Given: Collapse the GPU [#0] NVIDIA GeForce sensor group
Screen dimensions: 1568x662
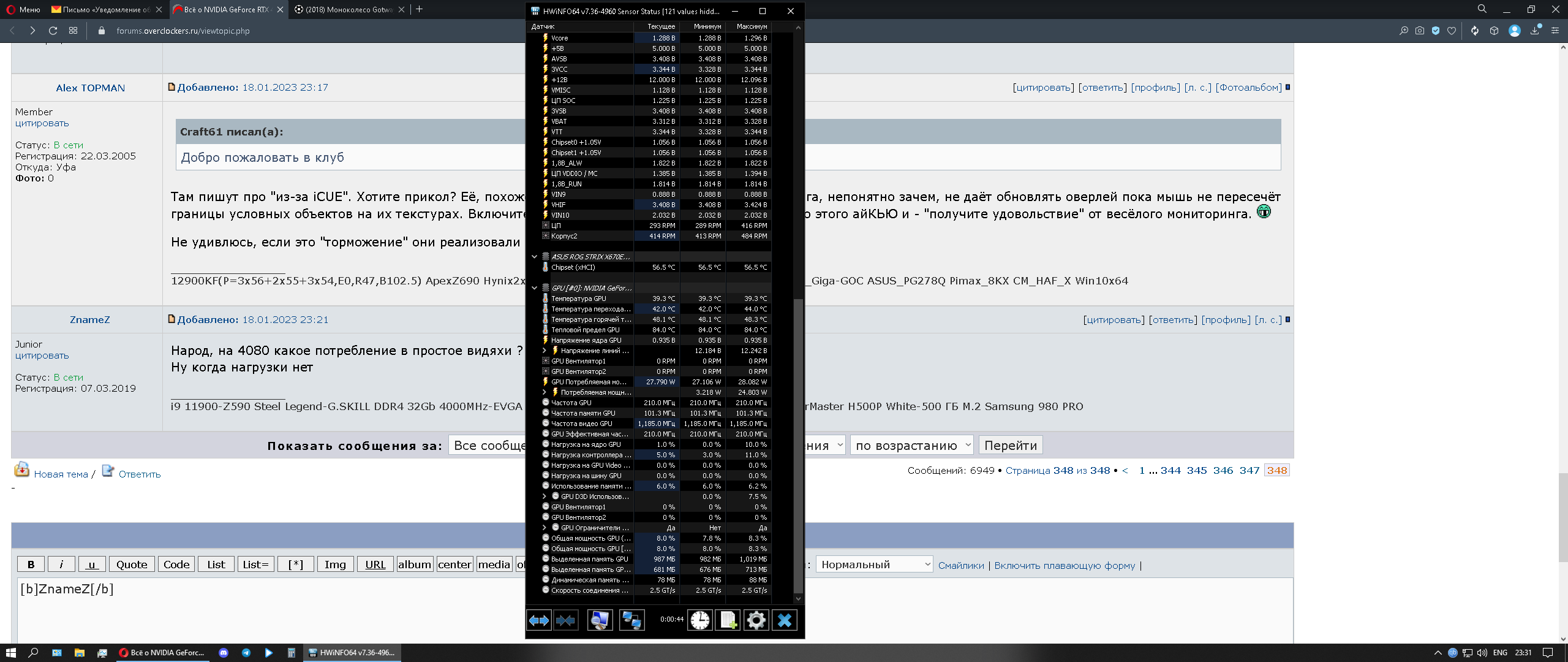Looking at the screenshot, I should point(534,288).
